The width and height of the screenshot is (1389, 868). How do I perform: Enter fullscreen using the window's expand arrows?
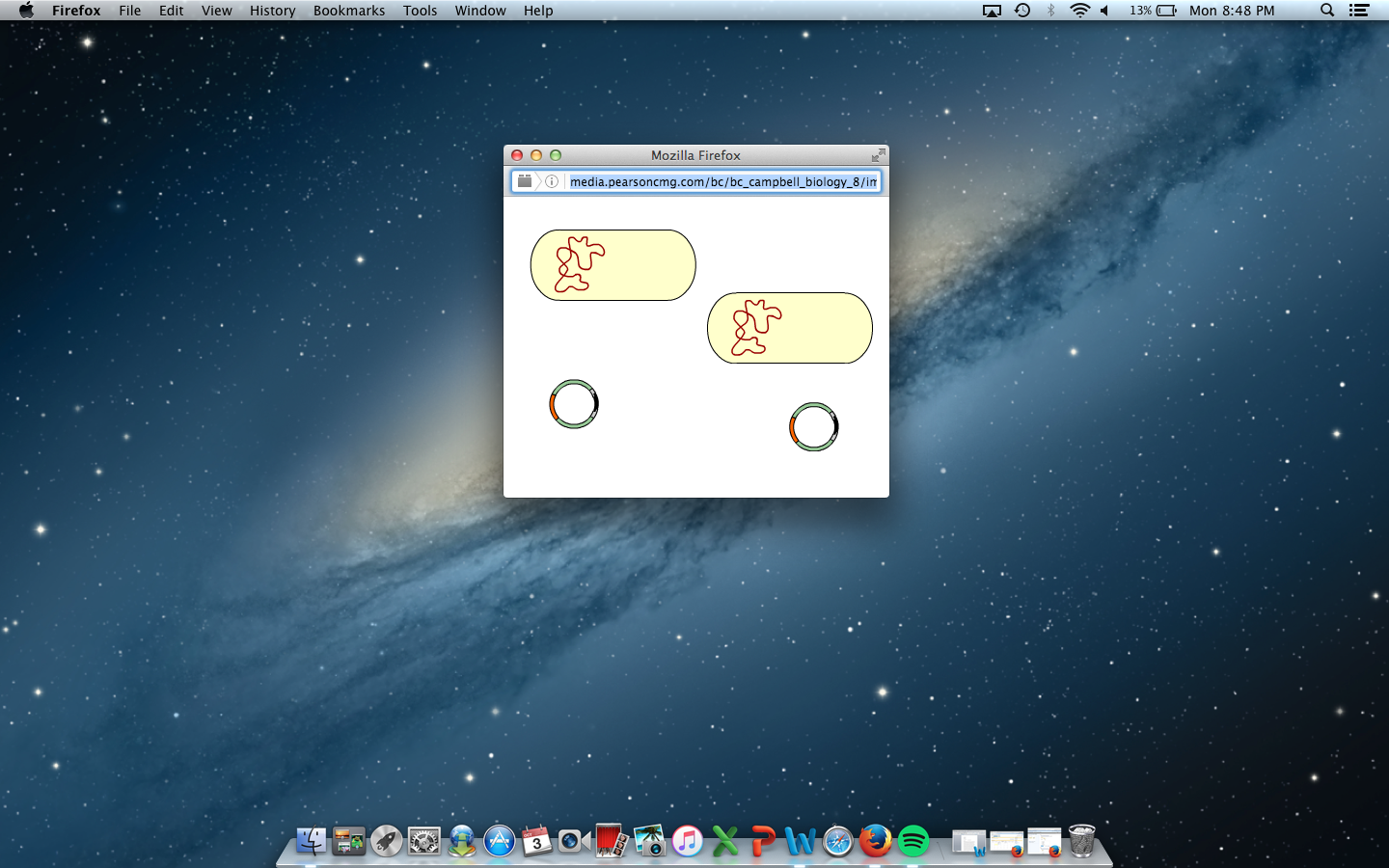(x=878, y=155)
